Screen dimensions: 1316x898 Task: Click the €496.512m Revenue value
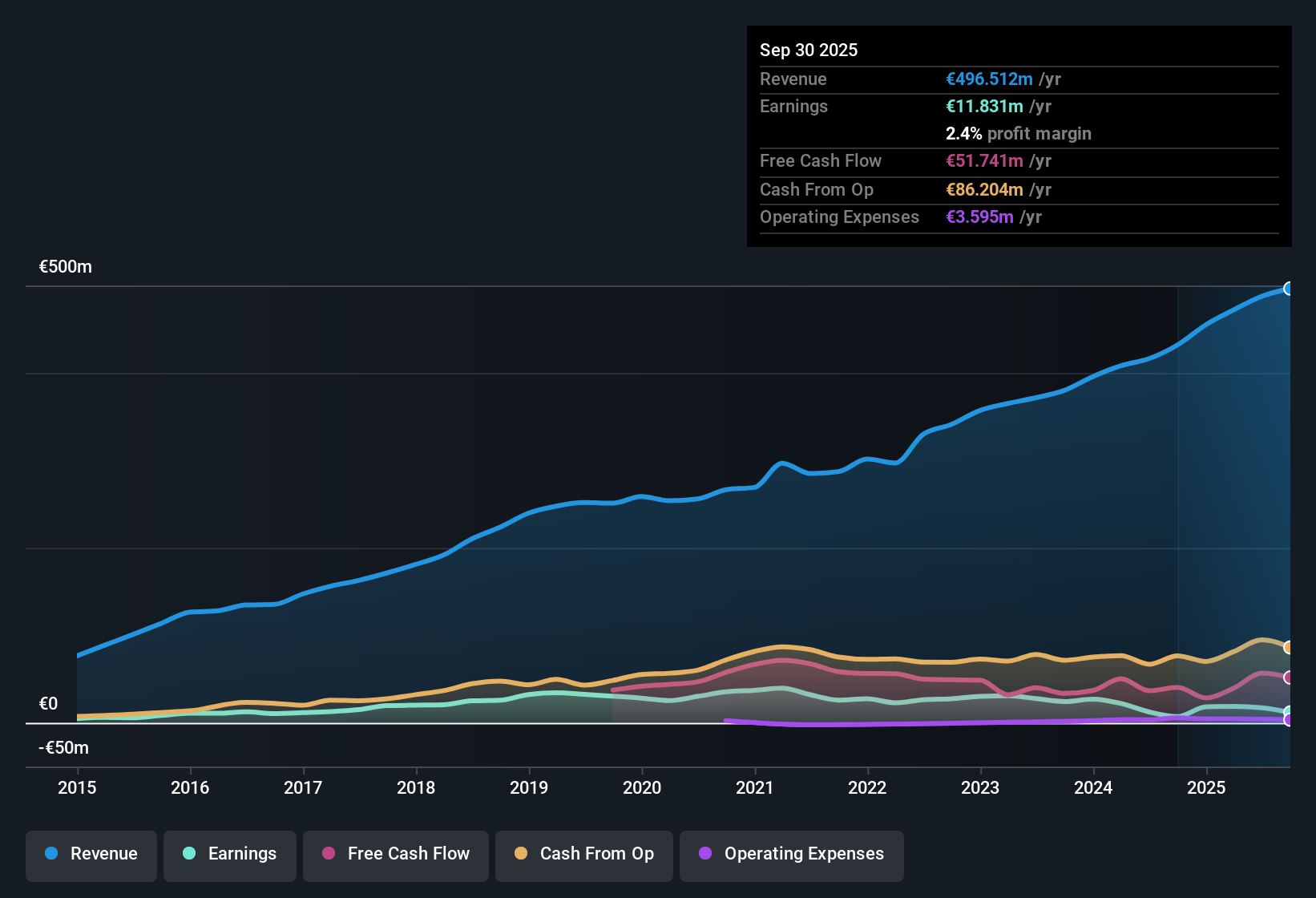[x=988, y=79]
